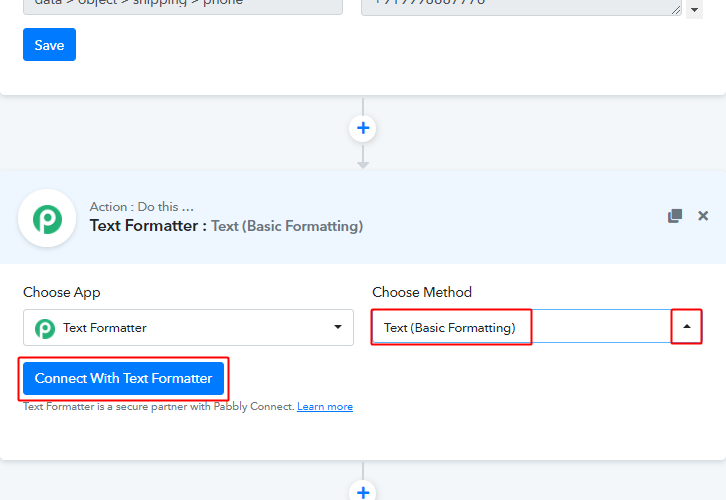Screen dimensions: 726x500
Task: Click the phone number value text area
Action: [x=521, y=6]
